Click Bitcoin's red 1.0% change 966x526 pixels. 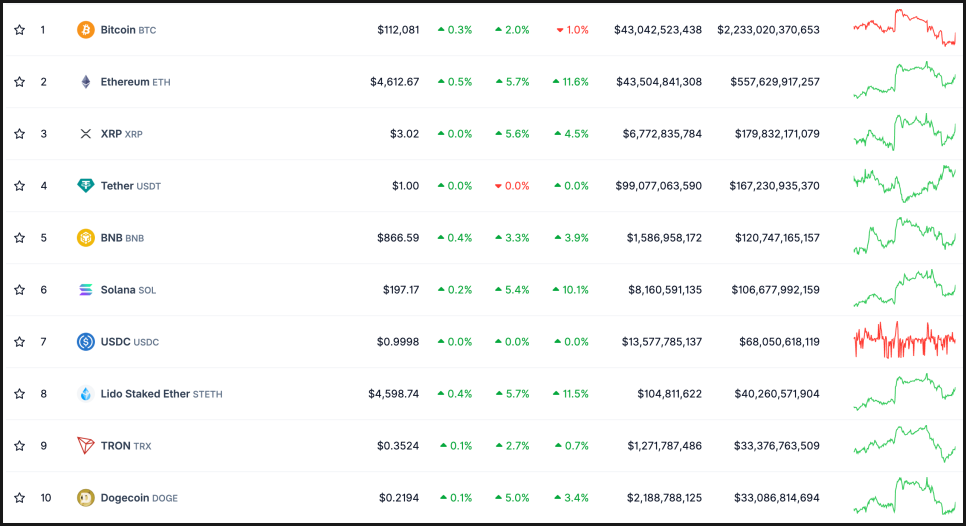point(572,30)
